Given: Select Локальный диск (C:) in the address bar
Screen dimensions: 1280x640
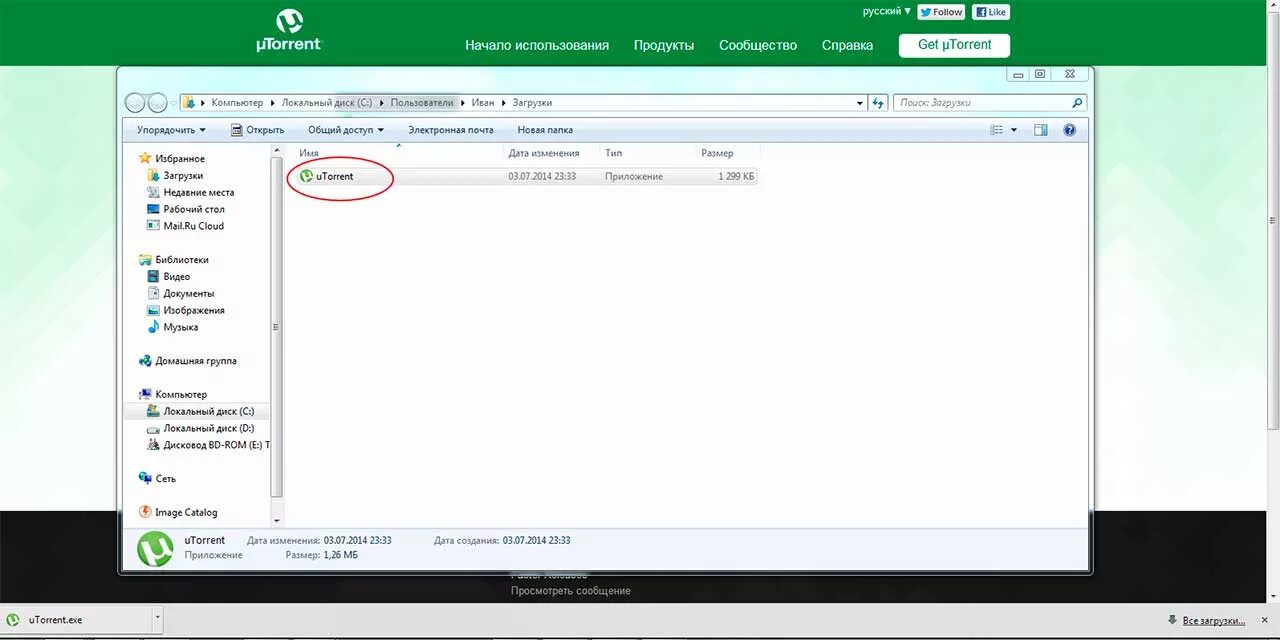Looking at the screenshot, I should point(326,102).
